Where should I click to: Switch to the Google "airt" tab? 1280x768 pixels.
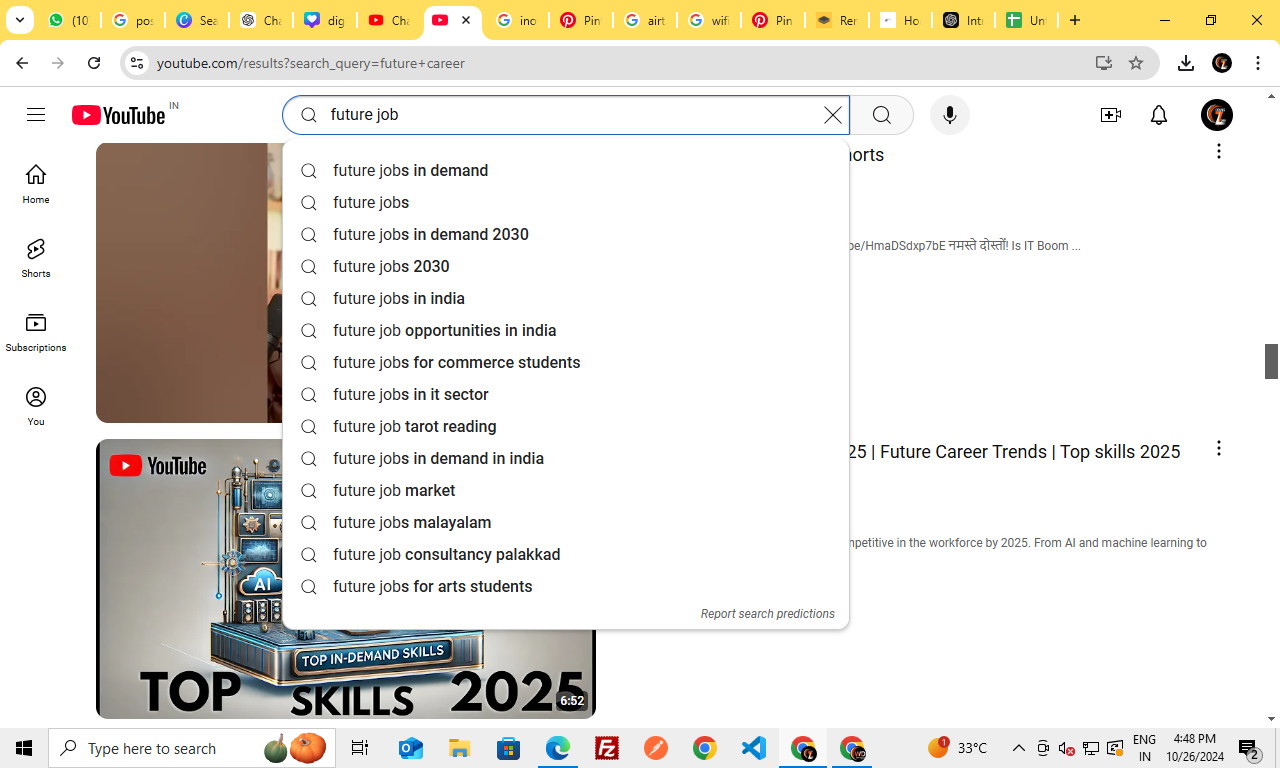(645, 20)
